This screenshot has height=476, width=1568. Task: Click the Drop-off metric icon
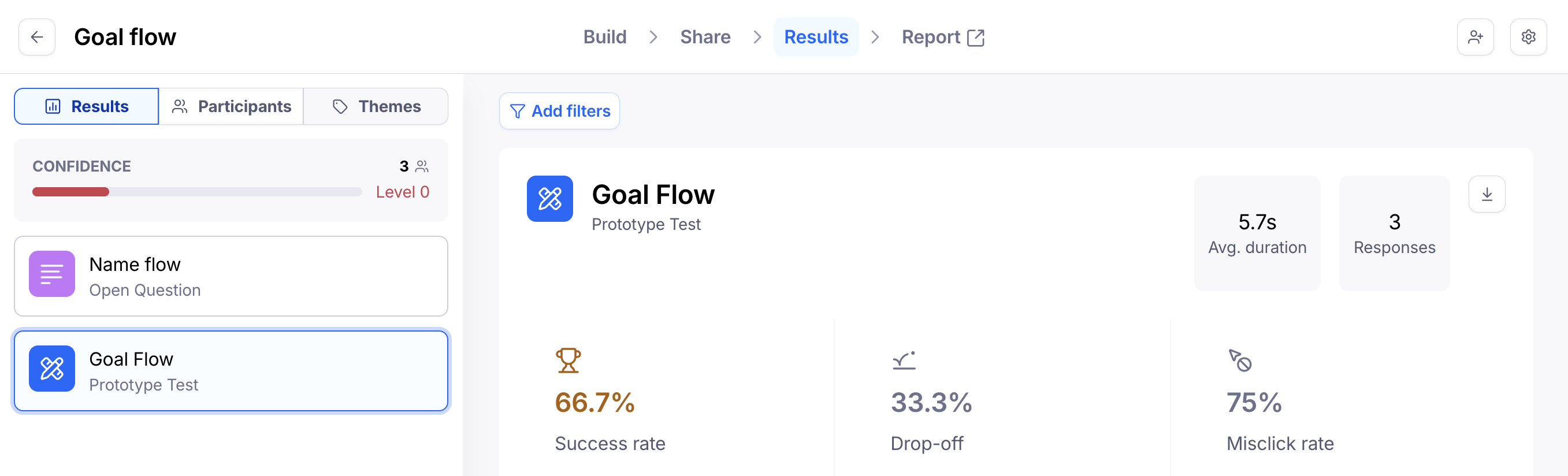pos(904,360)
